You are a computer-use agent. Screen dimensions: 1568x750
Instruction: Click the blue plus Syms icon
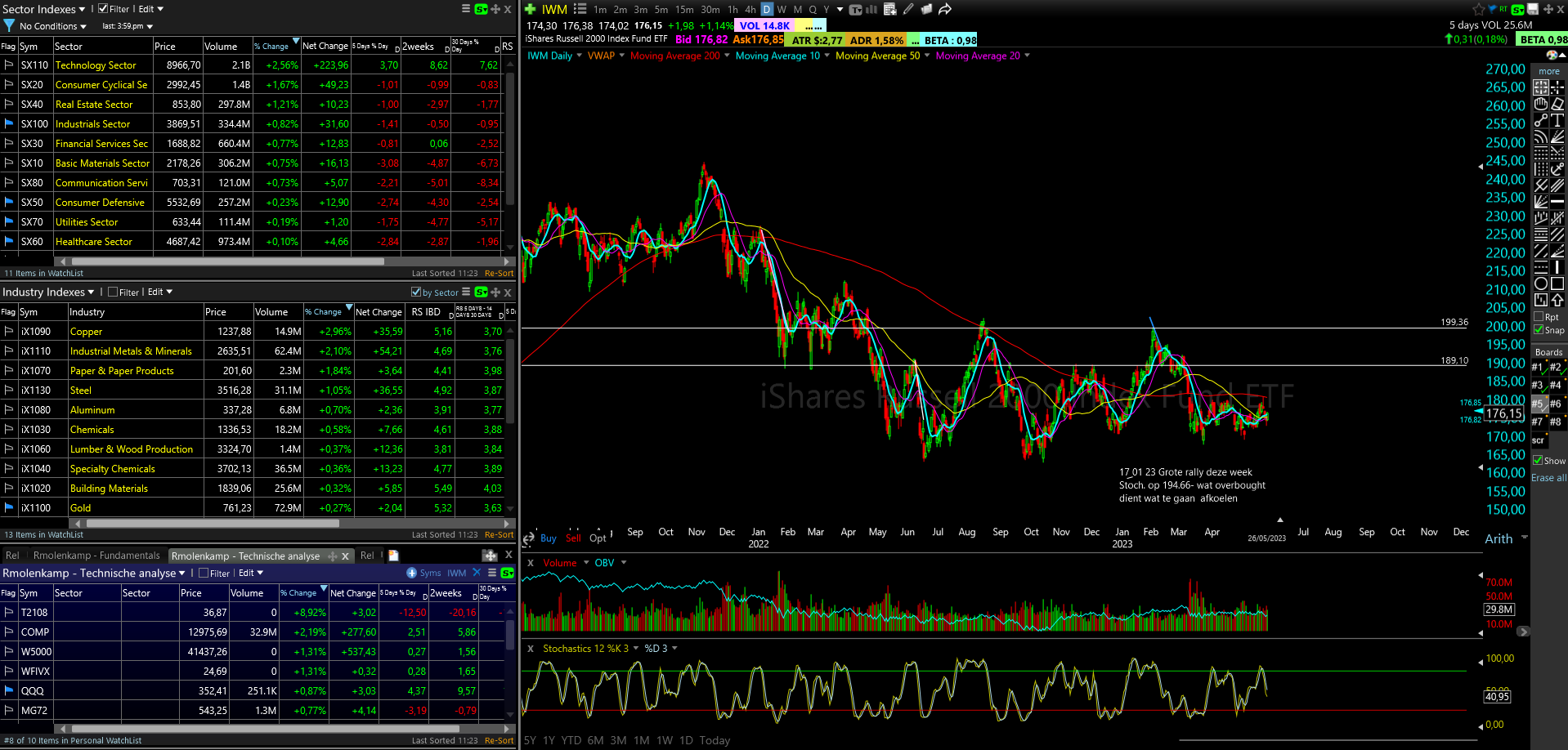pos(412,573)
